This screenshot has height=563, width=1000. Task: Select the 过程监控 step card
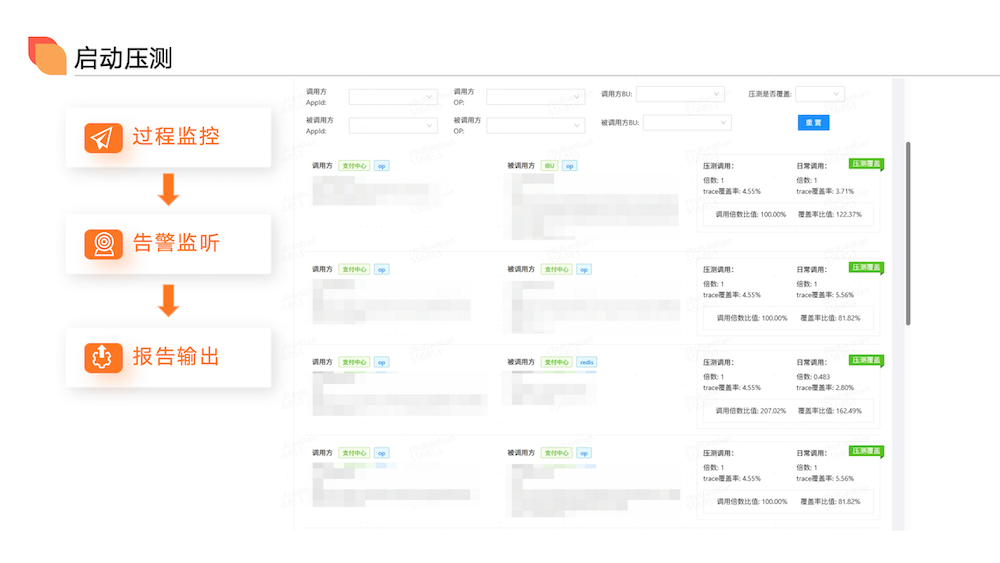(x=168, y=138)
